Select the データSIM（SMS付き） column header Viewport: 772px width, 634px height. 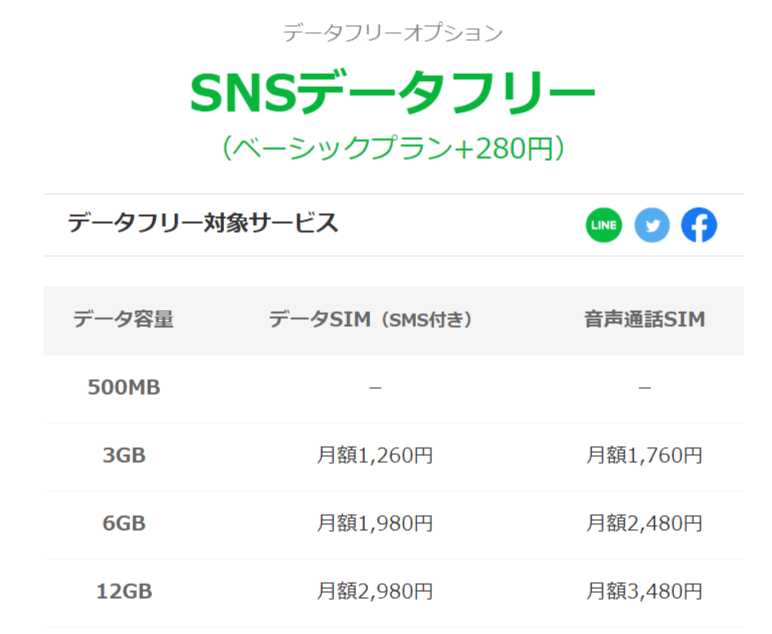372,319
